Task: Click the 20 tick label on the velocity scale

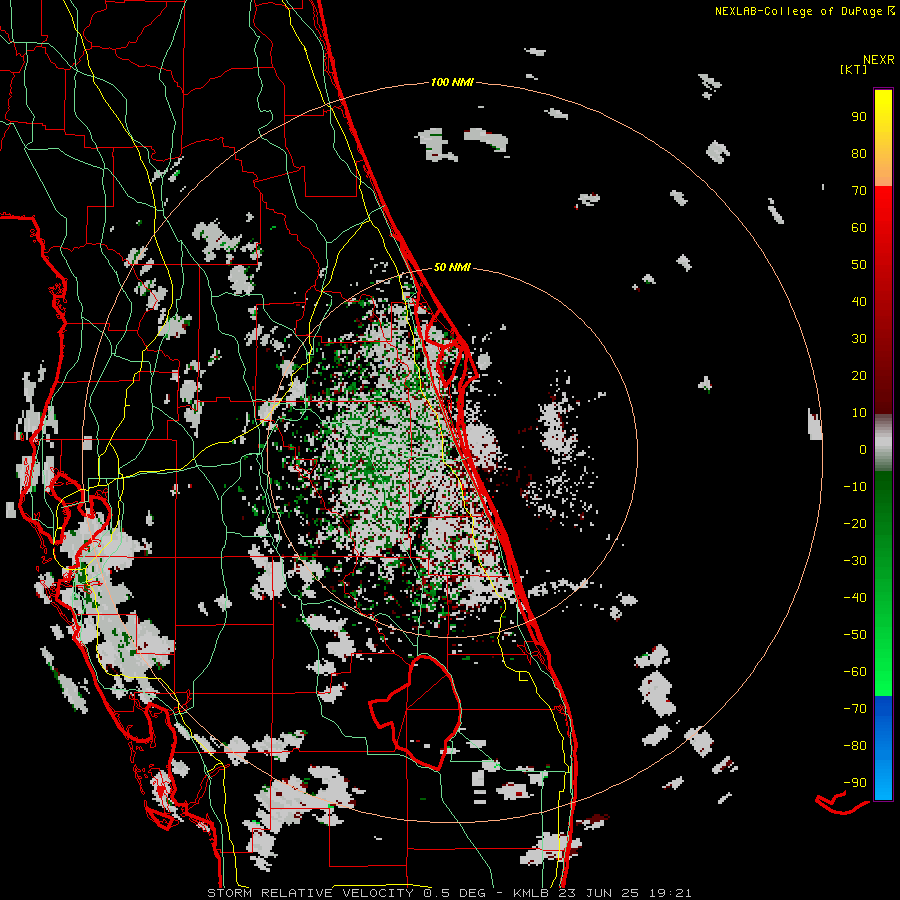Action: (859, 375)
